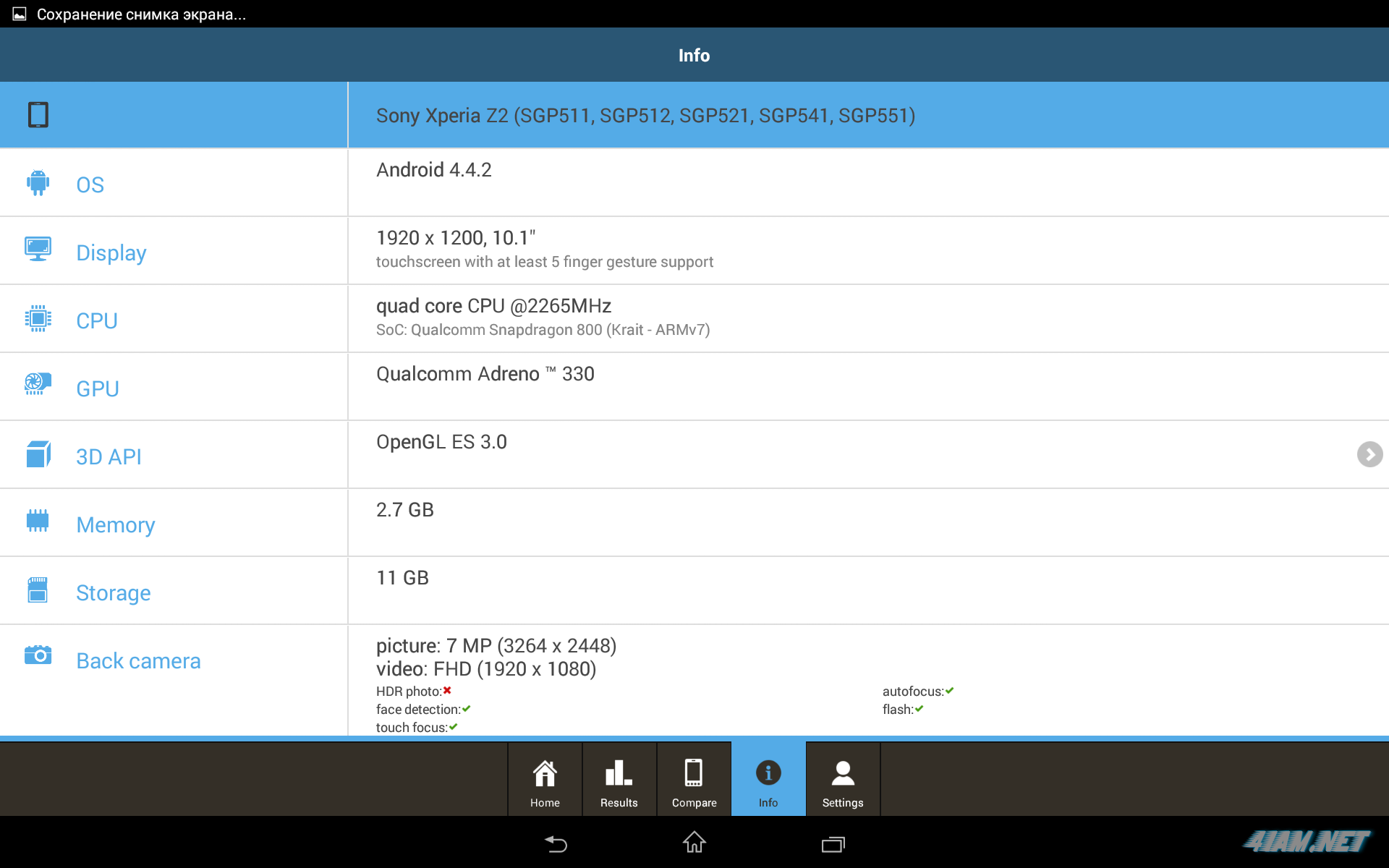Click the Qualcomm Snapdragon 800 SoC text
This screenshot has height=868, width=1389.
point(543,330)
